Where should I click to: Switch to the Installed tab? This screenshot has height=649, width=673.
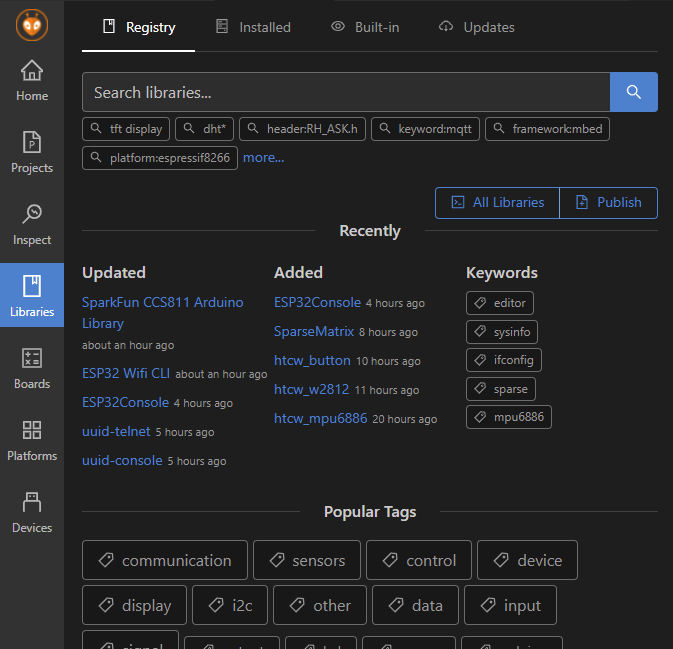tap(253, 27)
